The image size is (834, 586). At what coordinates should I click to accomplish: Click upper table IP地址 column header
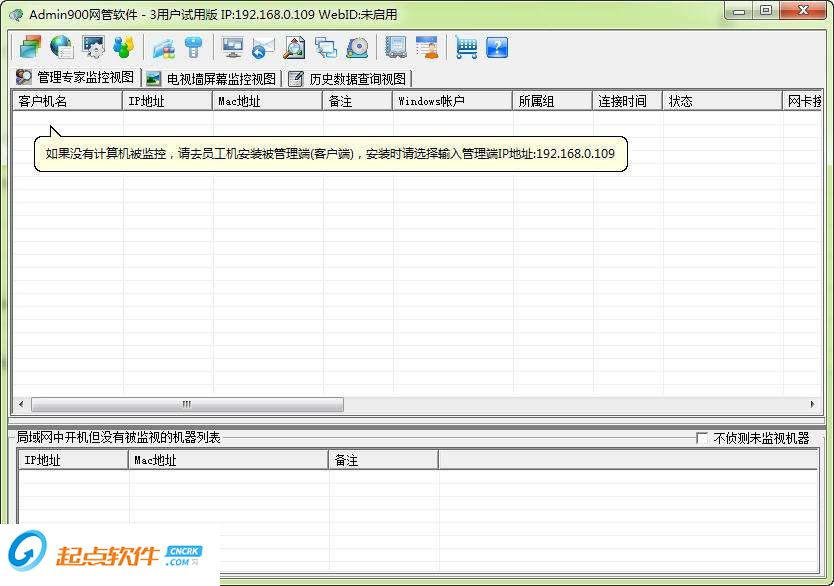pyautogui.click(x=168, y=101)
